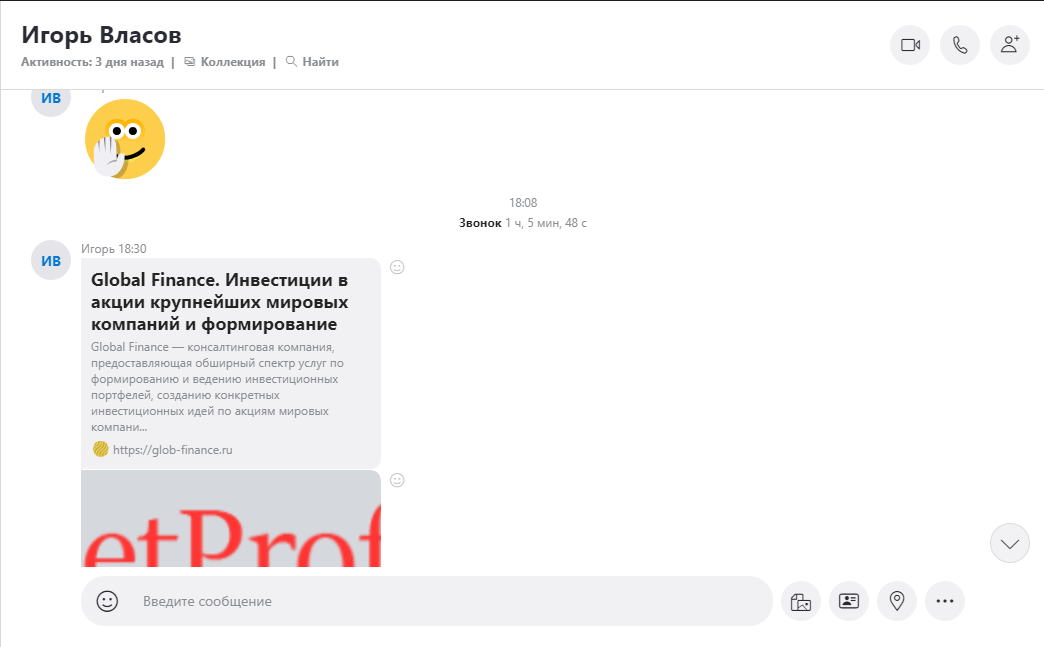
Task: React to the etProf image message
Action: point(397,480)
